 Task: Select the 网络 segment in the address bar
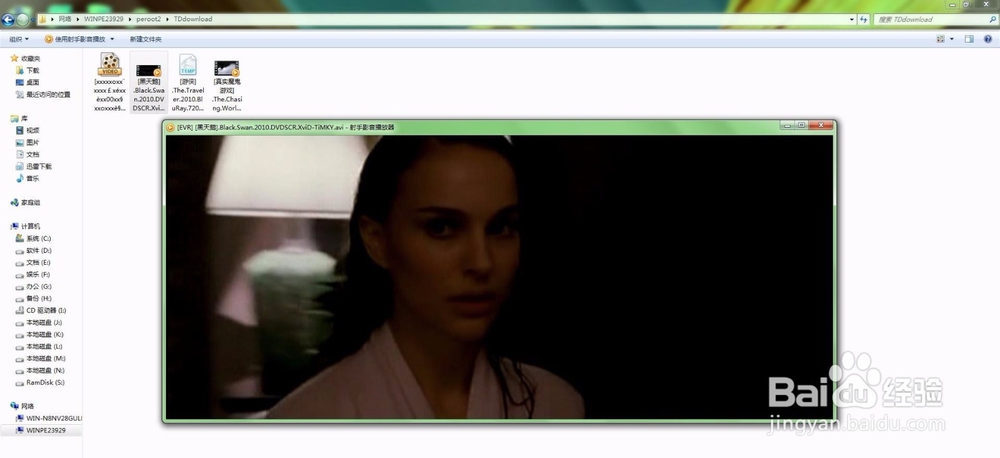(65, 19)
